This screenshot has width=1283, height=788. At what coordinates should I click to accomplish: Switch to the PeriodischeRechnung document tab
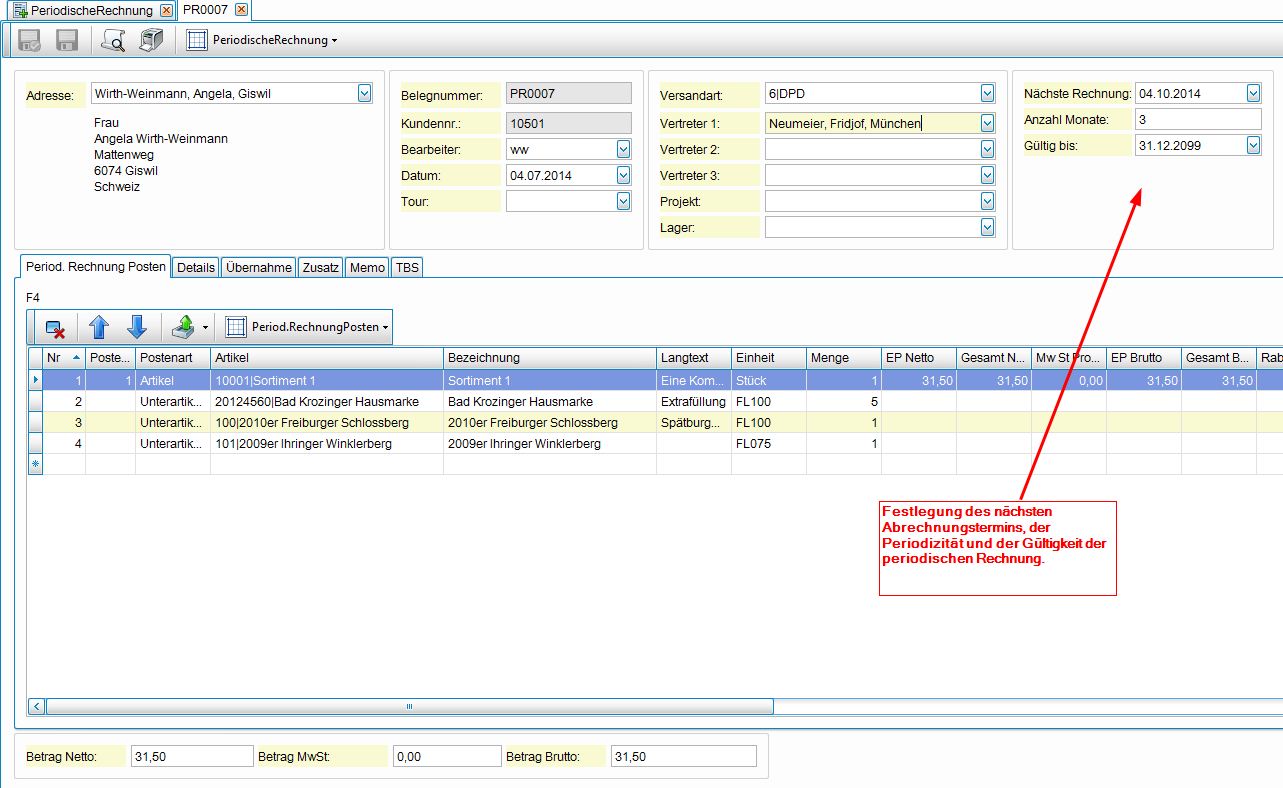91,10
